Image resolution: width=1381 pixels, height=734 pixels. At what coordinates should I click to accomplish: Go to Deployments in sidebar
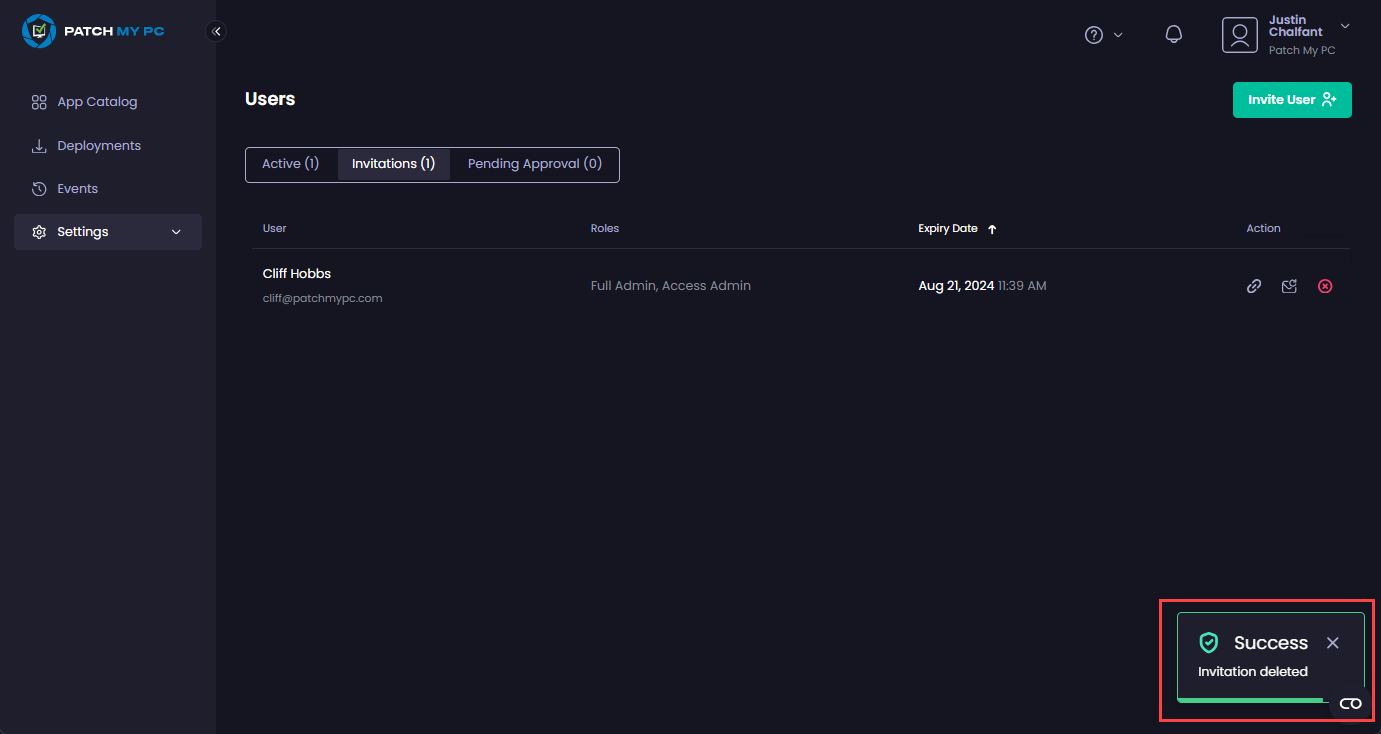pyautogui.click(x=99, y=146)
